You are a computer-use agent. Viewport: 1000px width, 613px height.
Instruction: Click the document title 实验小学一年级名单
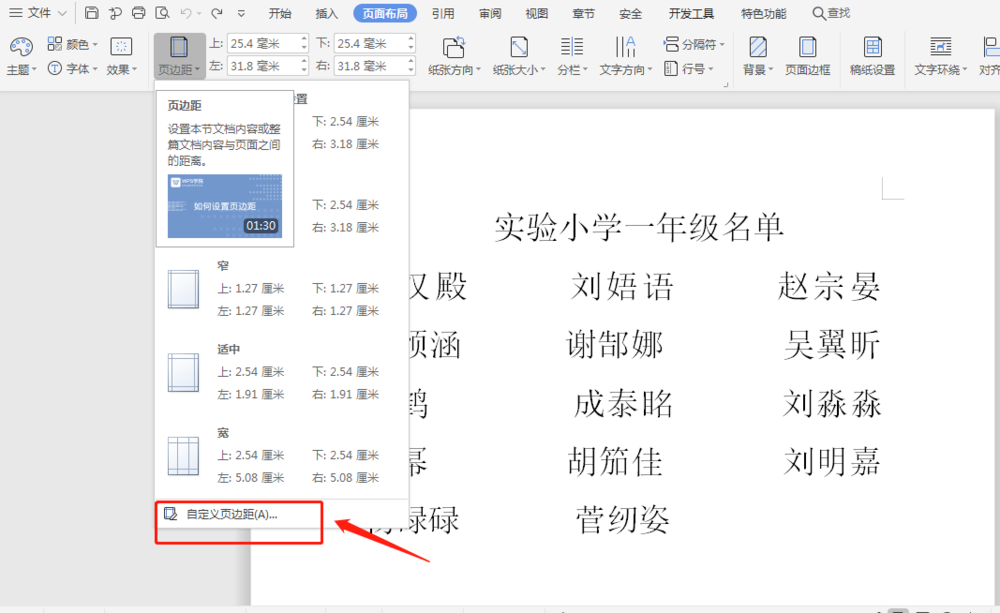[638, 228]
